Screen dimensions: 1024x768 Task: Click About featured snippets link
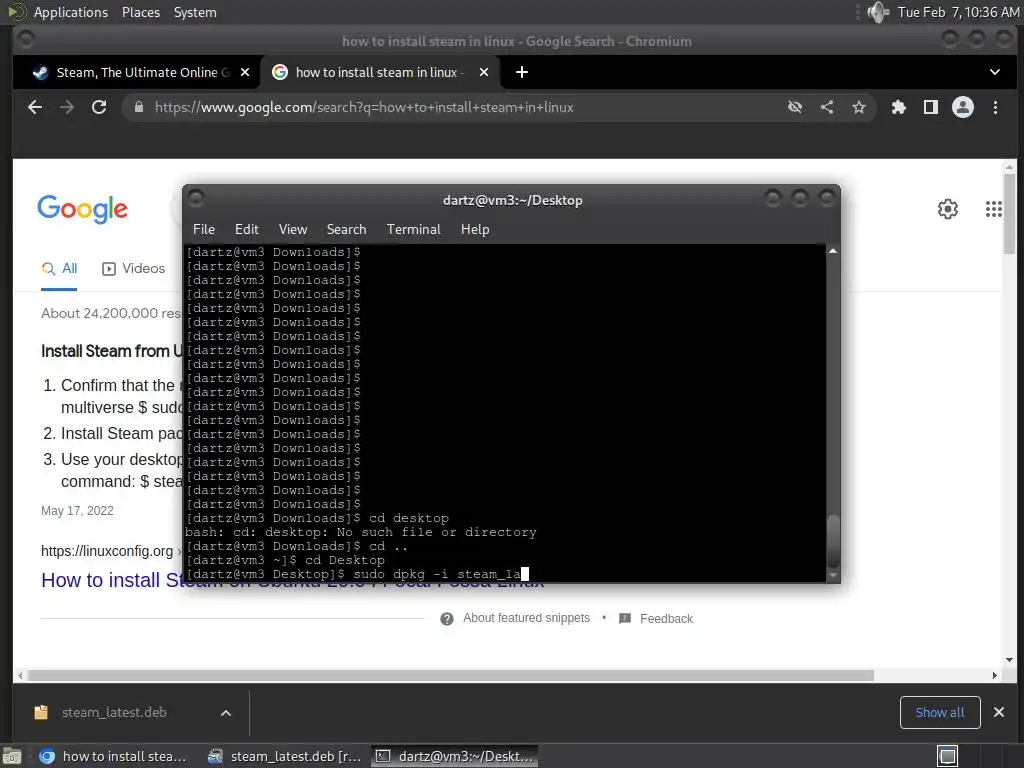526,618
